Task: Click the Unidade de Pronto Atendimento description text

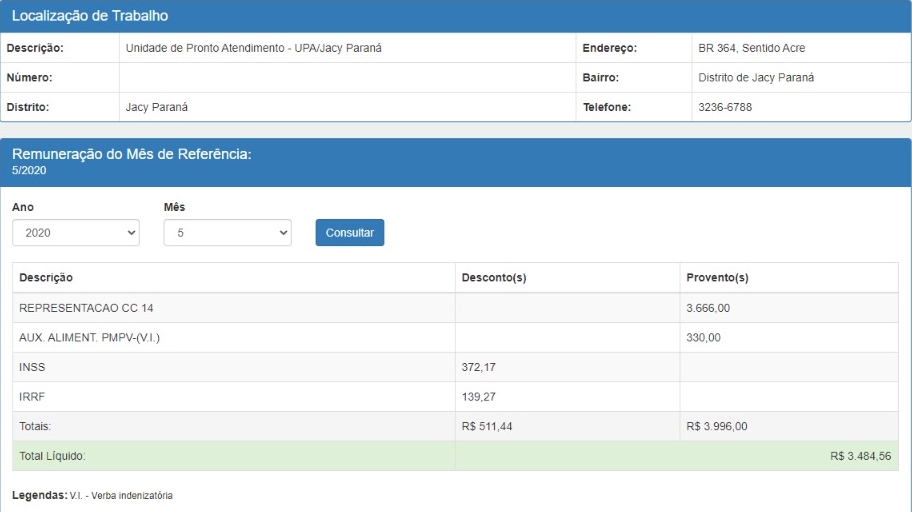Action: point(254,48)
